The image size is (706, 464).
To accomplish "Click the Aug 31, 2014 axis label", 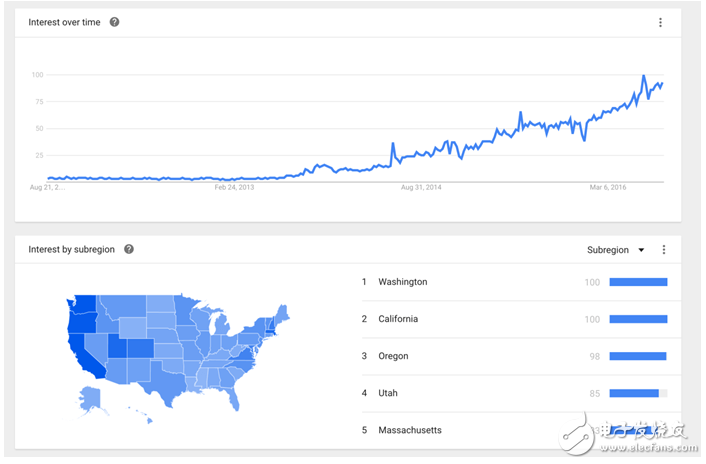I will tap(421, 187).
